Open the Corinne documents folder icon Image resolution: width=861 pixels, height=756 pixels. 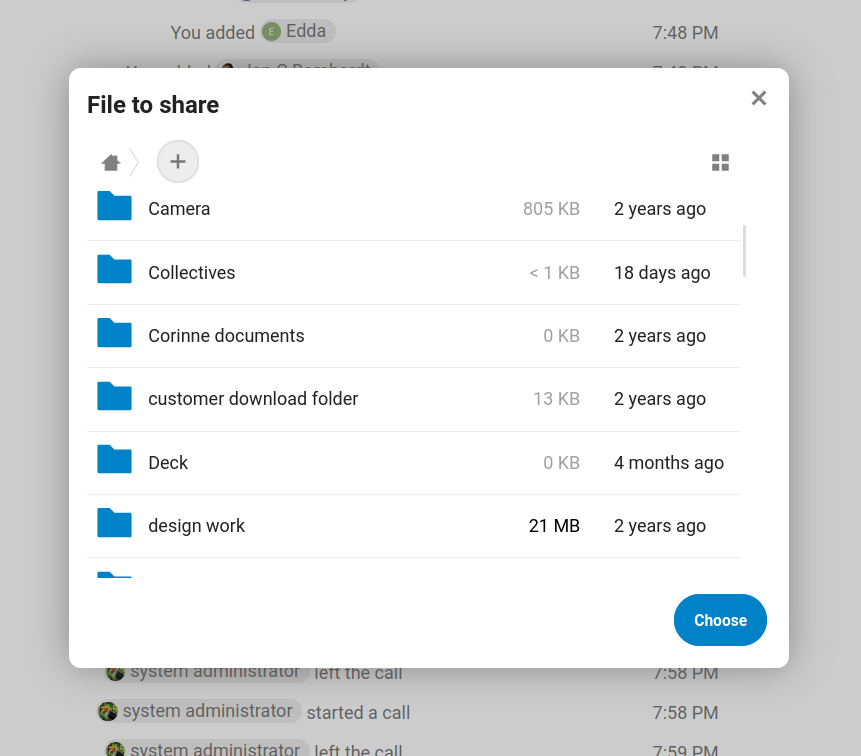point(113,335)
